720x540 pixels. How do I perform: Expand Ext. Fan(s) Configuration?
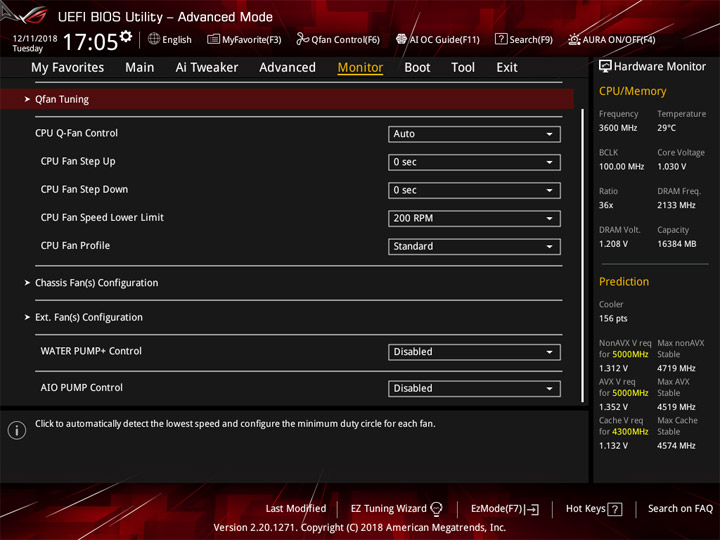pos(89,317)
